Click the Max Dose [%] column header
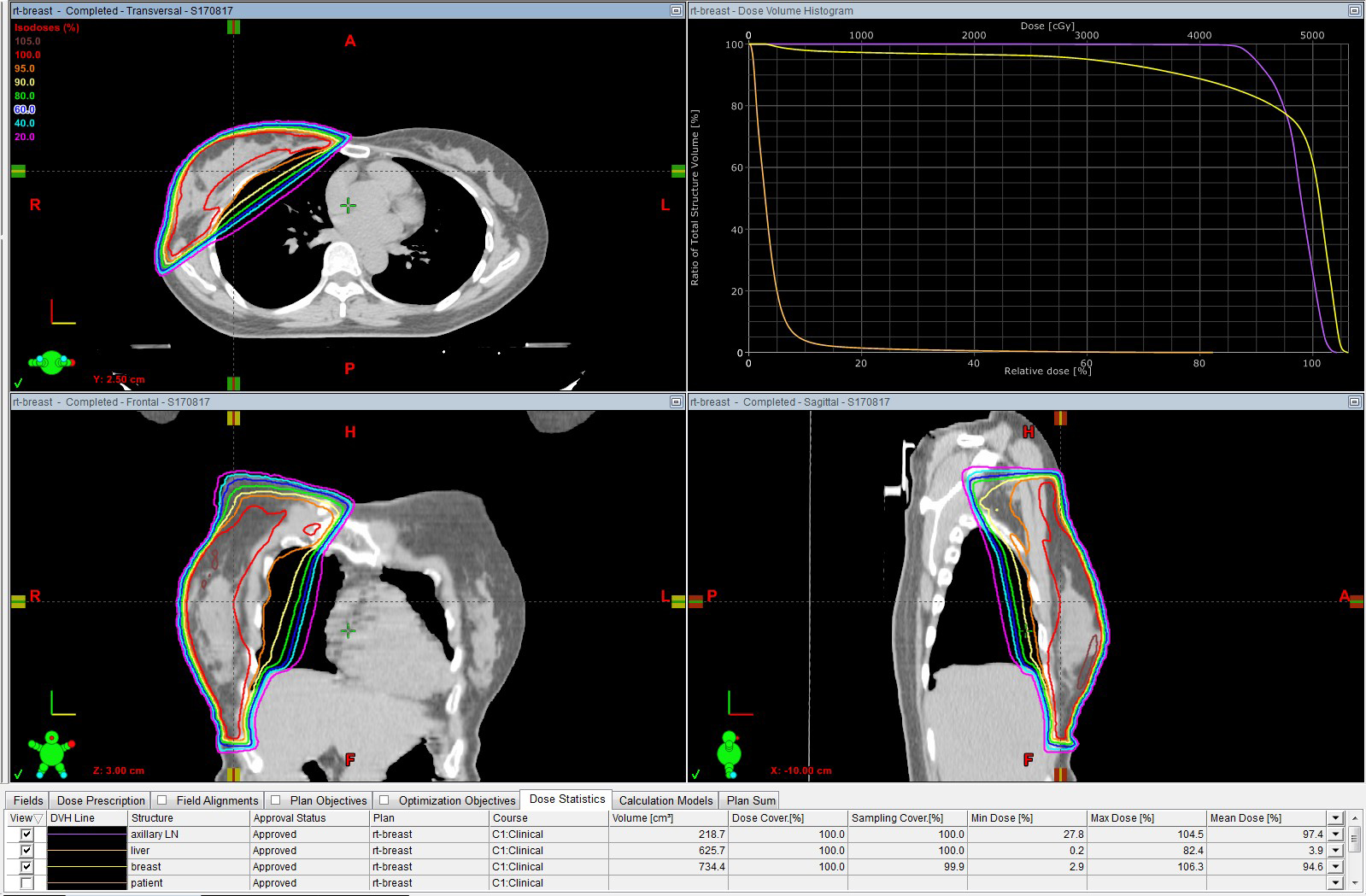The height and width of the screenshot is (896, 1366). 1146,818
